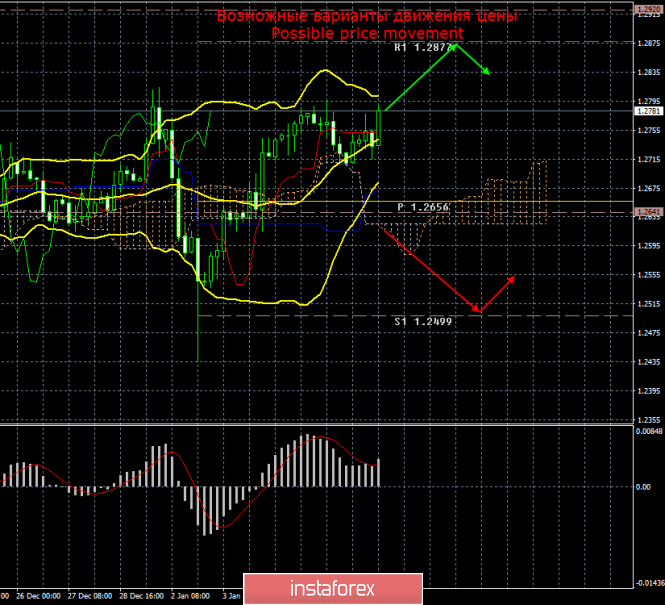This screenshot has width=665, height=605.
Task: Click the '27 Dec 08:00' time label
Action: 90,596
